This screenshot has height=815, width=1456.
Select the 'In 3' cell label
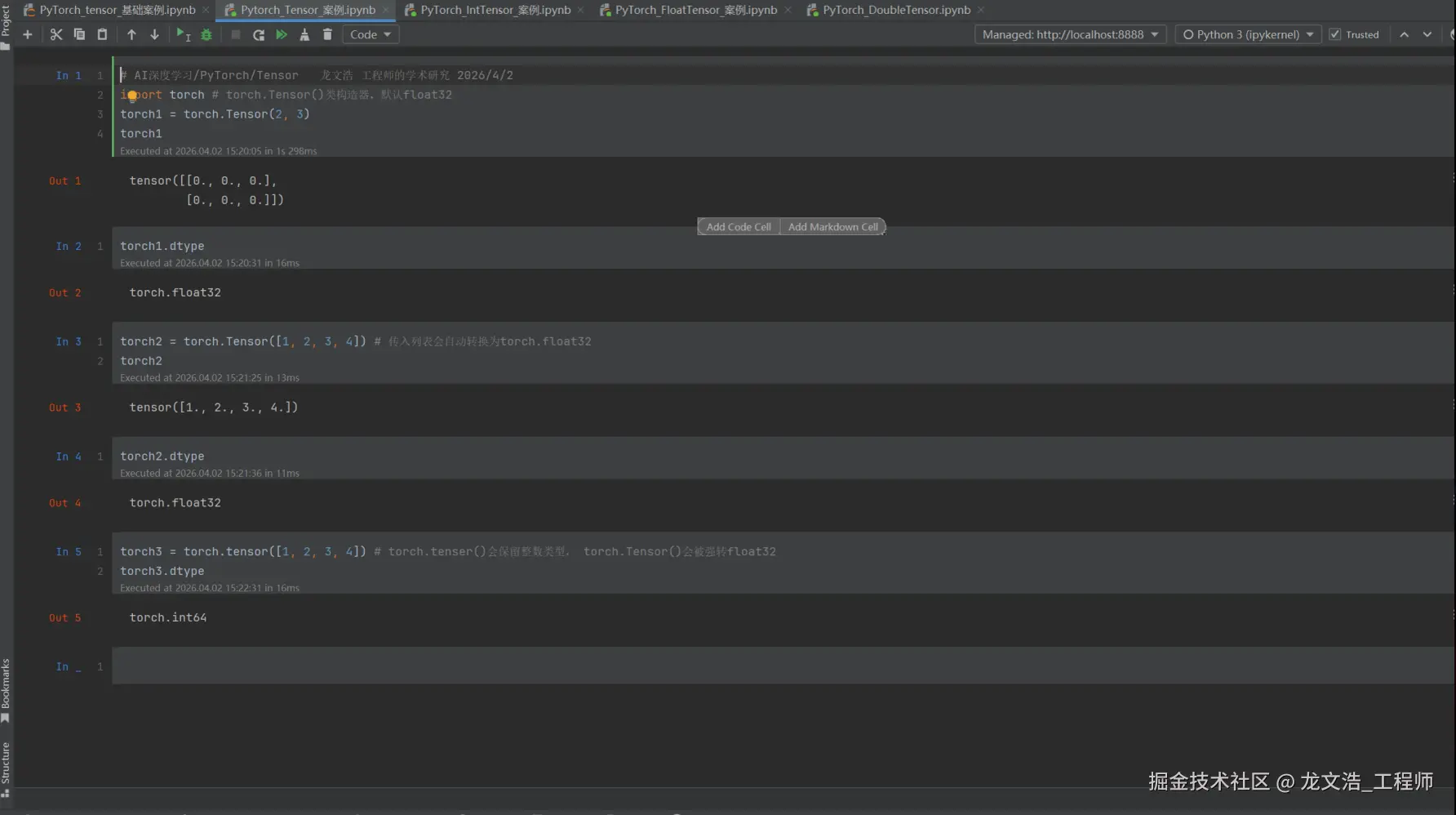pos(69,341)
